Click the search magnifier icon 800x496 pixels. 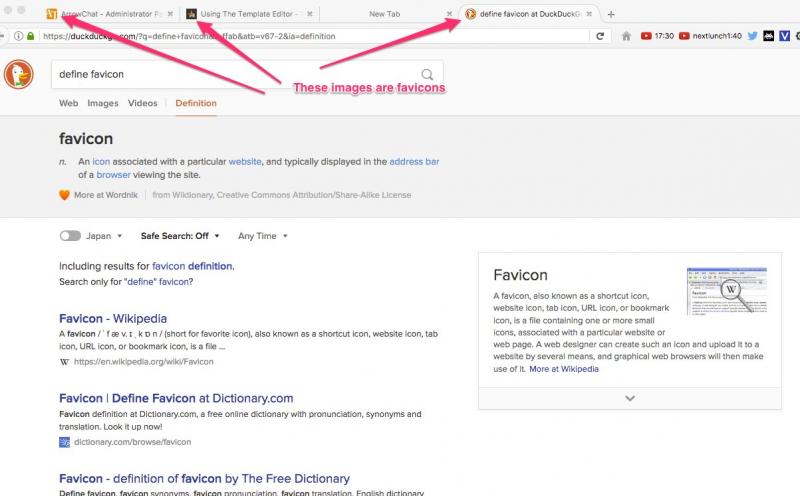428,74
